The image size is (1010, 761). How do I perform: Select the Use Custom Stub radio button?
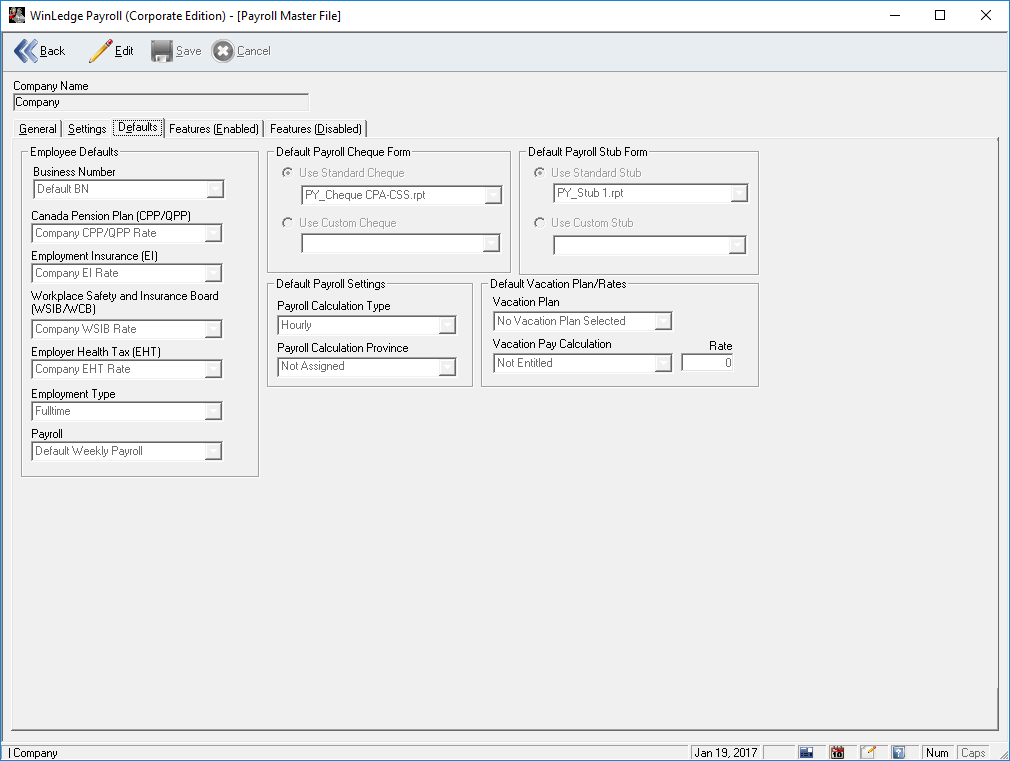pos(540,223)
